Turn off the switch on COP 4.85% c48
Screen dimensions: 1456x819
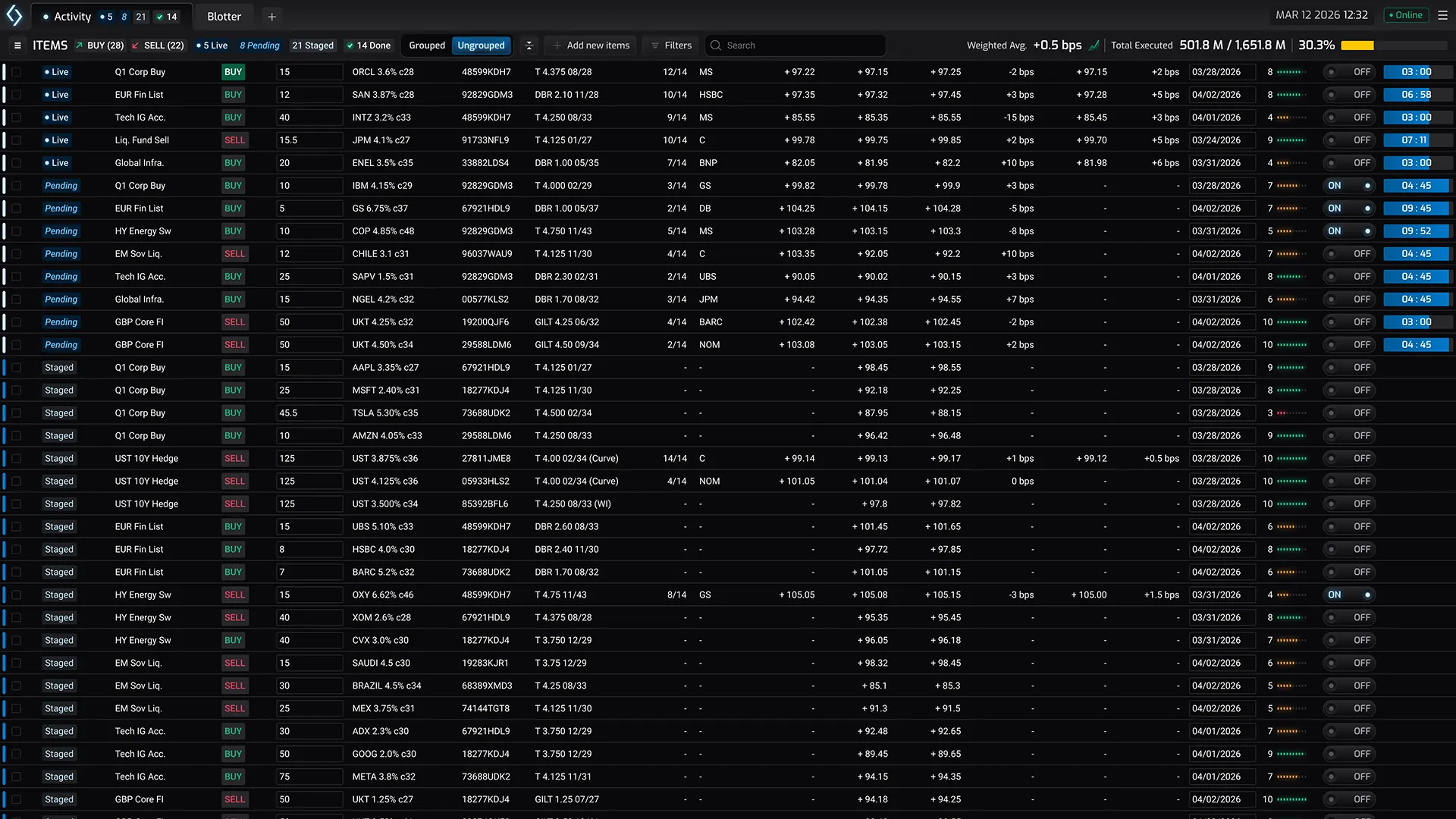point(1349,231)
